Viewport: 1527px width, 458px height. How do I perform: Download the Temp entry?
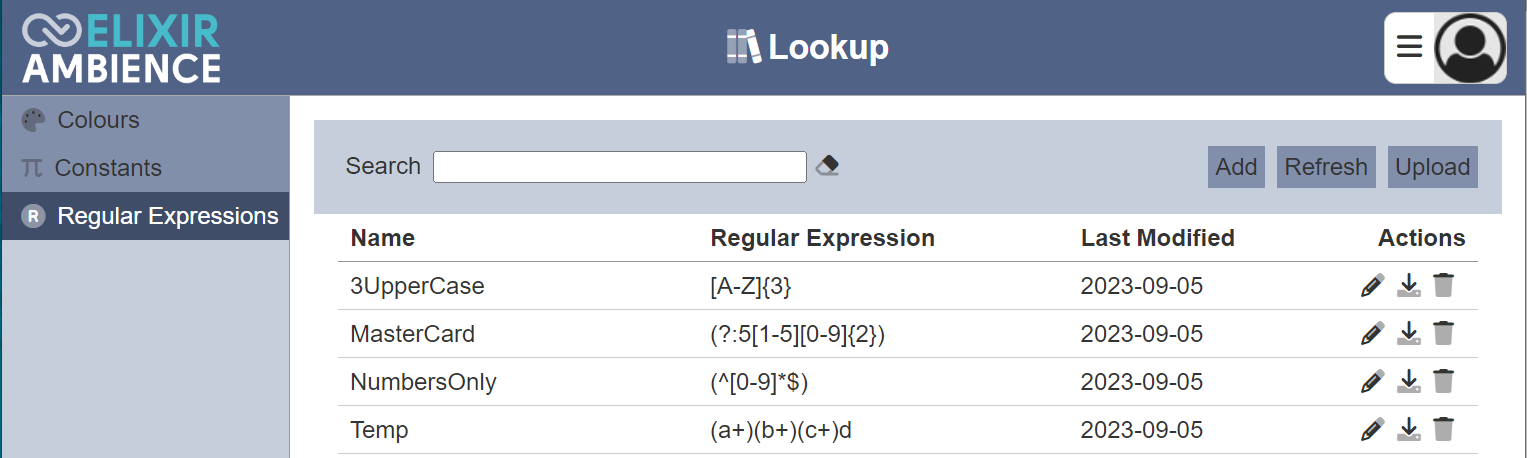pyautogui.click(x=1408, y=430)
